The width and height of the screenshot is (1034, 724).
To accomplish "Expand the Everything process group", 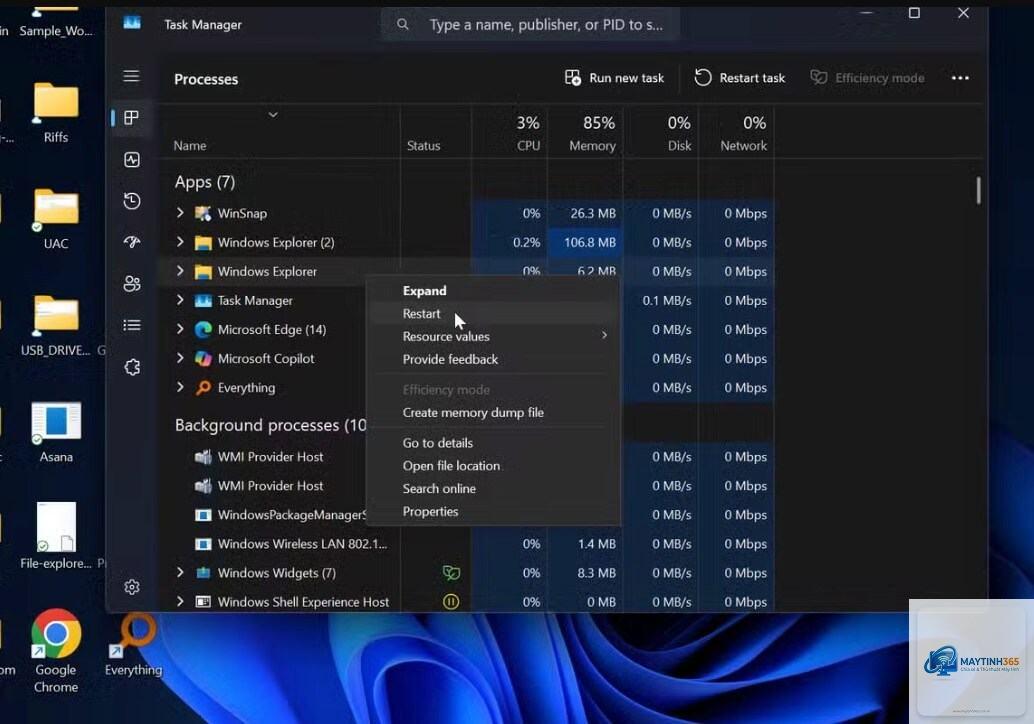I will pos(180,386).
